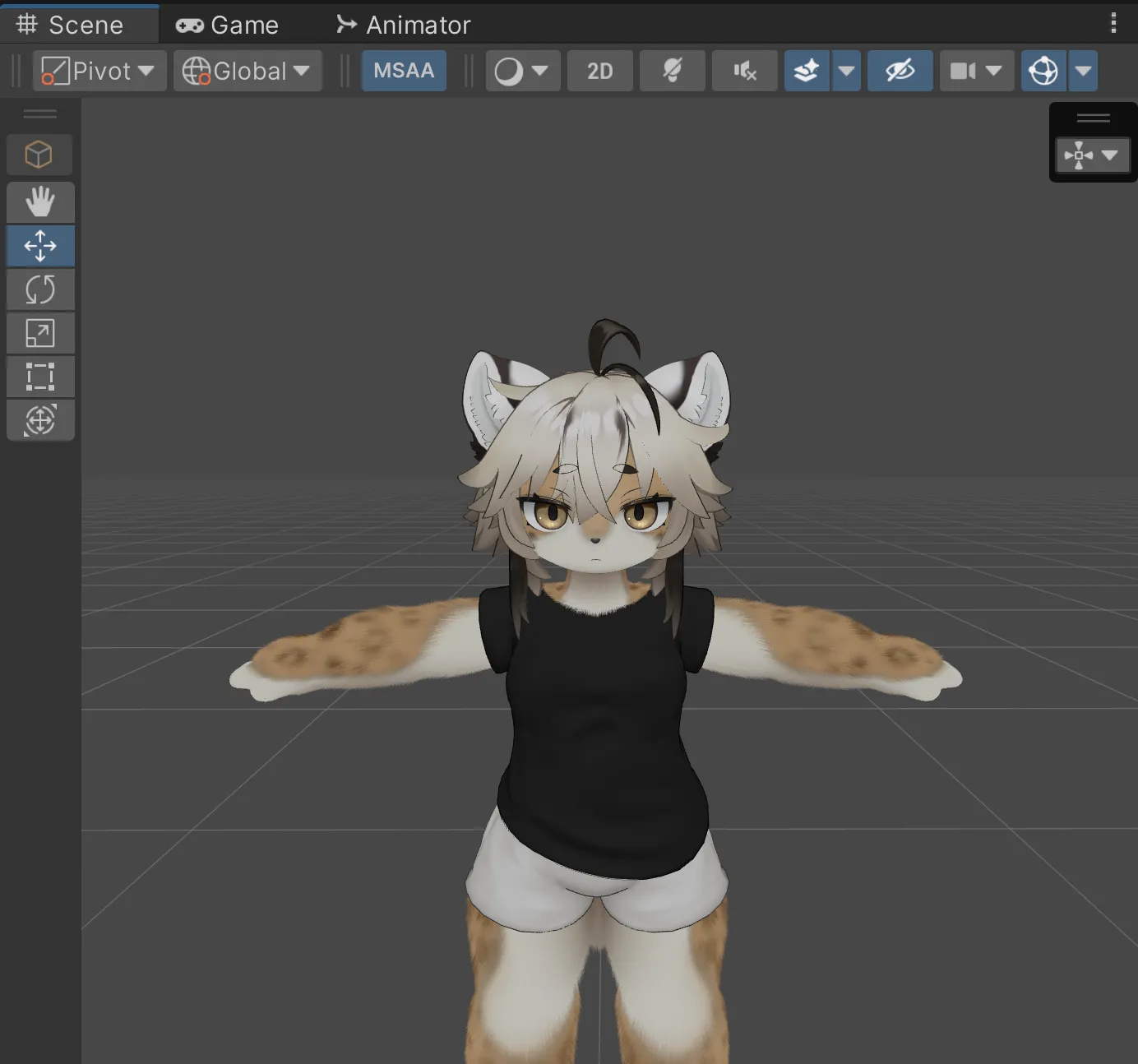The height and width of the screenshot is (1064, 1138).
Task: Toggle hidden objects visibility eye
Action: coord(900,71)
